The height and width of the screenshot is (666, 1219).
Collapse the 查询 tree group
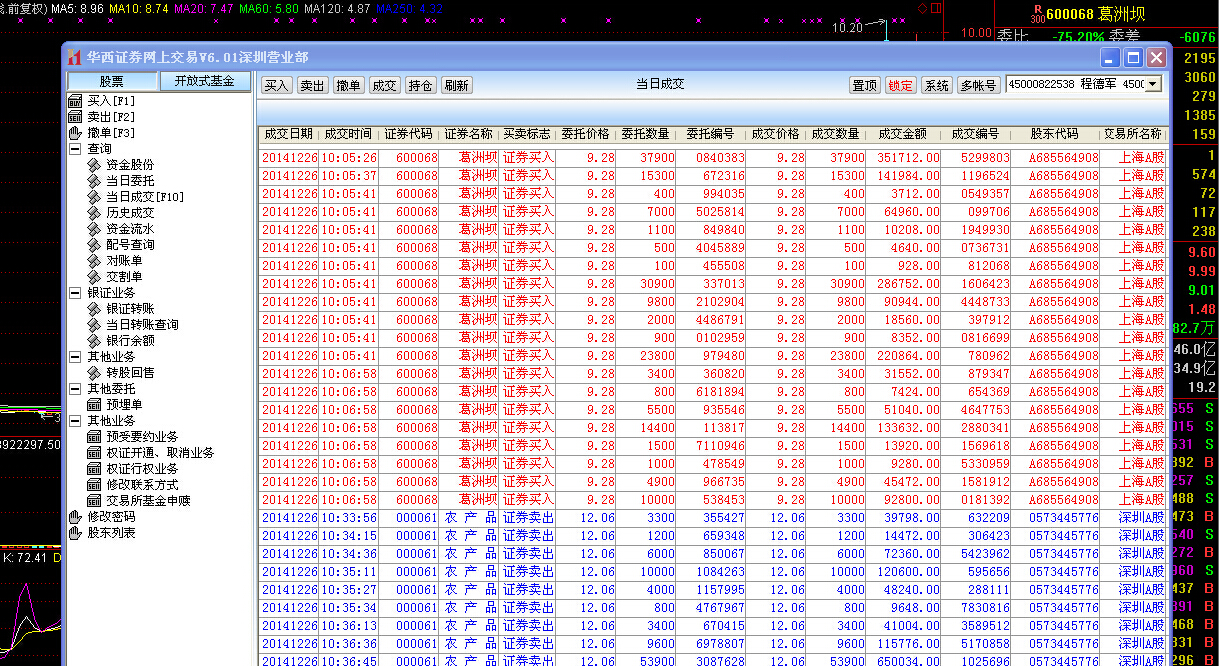pyautogui.click(x=75, y=149)
